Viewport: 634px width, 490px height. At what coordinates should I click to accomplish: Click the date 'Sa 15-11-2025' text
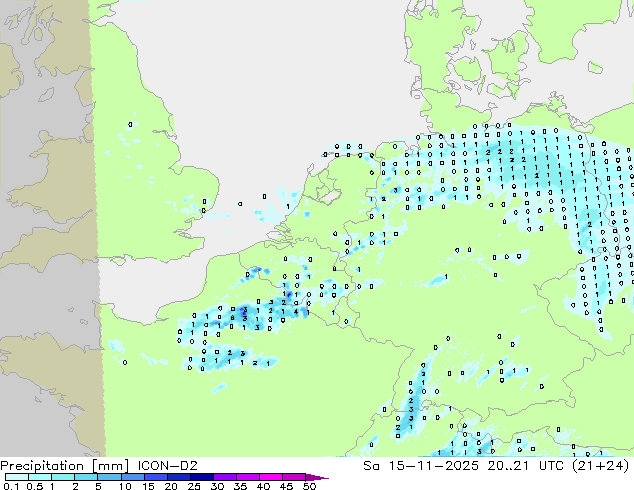(421, 466)
